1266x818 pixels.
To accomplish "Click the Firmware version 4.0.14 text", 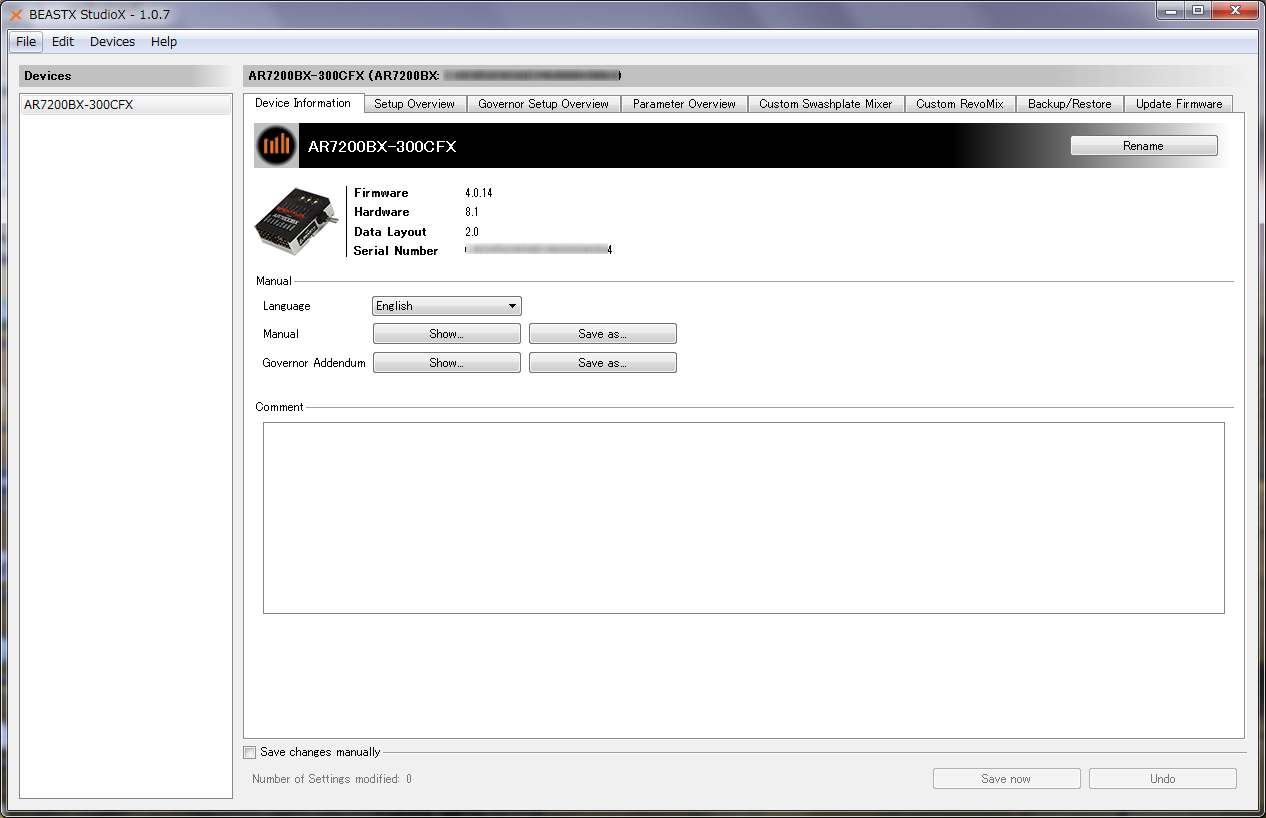I will click(478, 193).
